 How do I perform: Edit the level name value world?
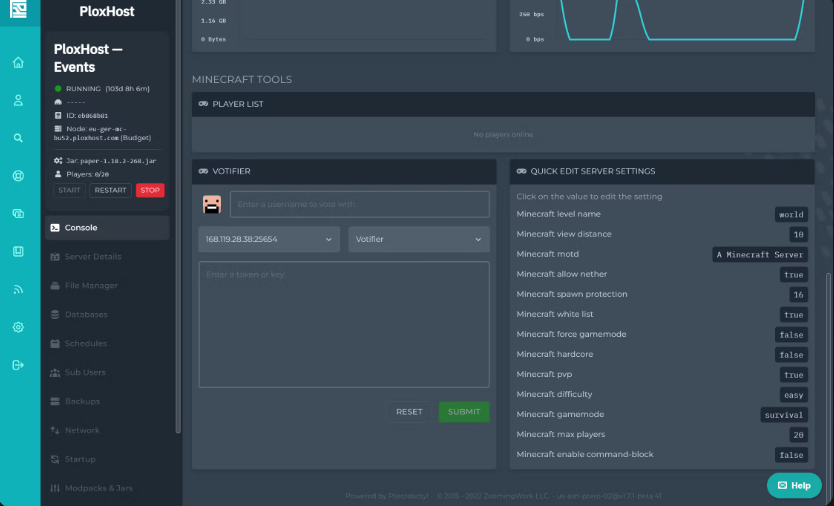pyautogui.click(x=791, y=214)
